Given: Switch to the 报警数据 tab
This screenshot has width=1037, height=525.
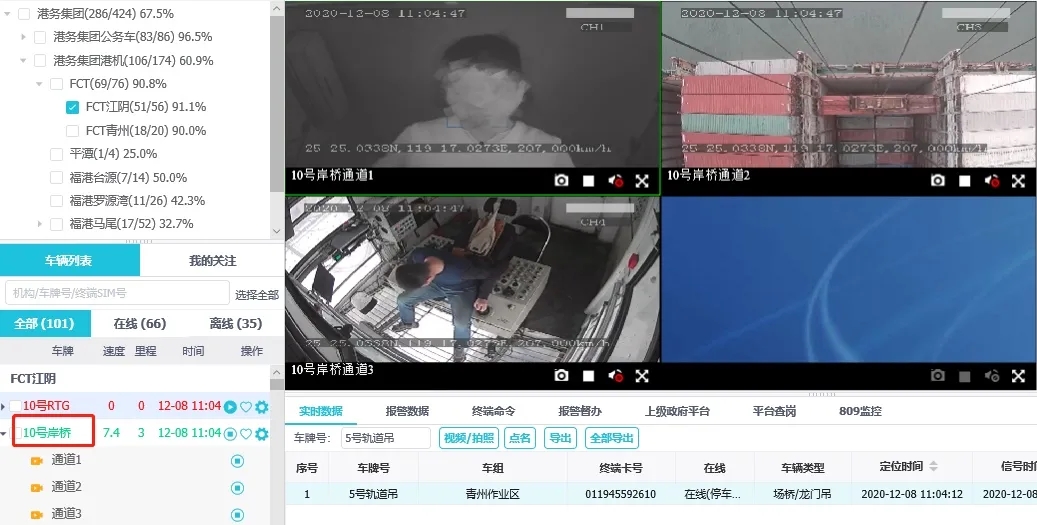Looking at the screenshot, I should [x=407, y=410].
